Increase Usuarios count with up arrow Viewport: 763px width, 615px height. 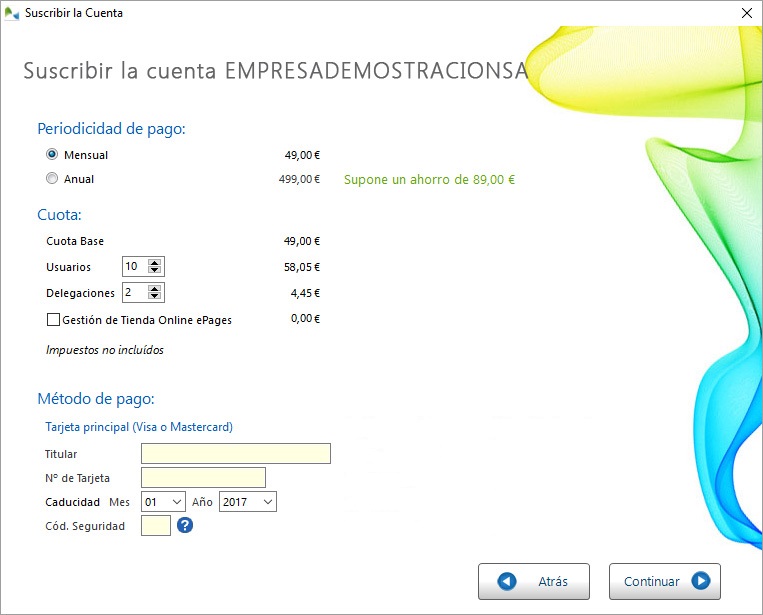point(155,263)
